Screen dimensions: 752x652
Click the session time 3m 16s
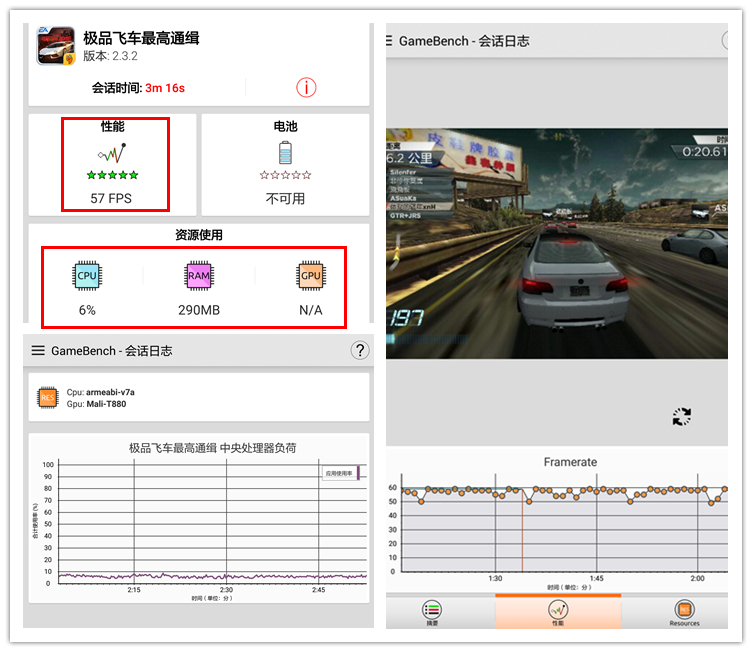(x=165, y=88)
